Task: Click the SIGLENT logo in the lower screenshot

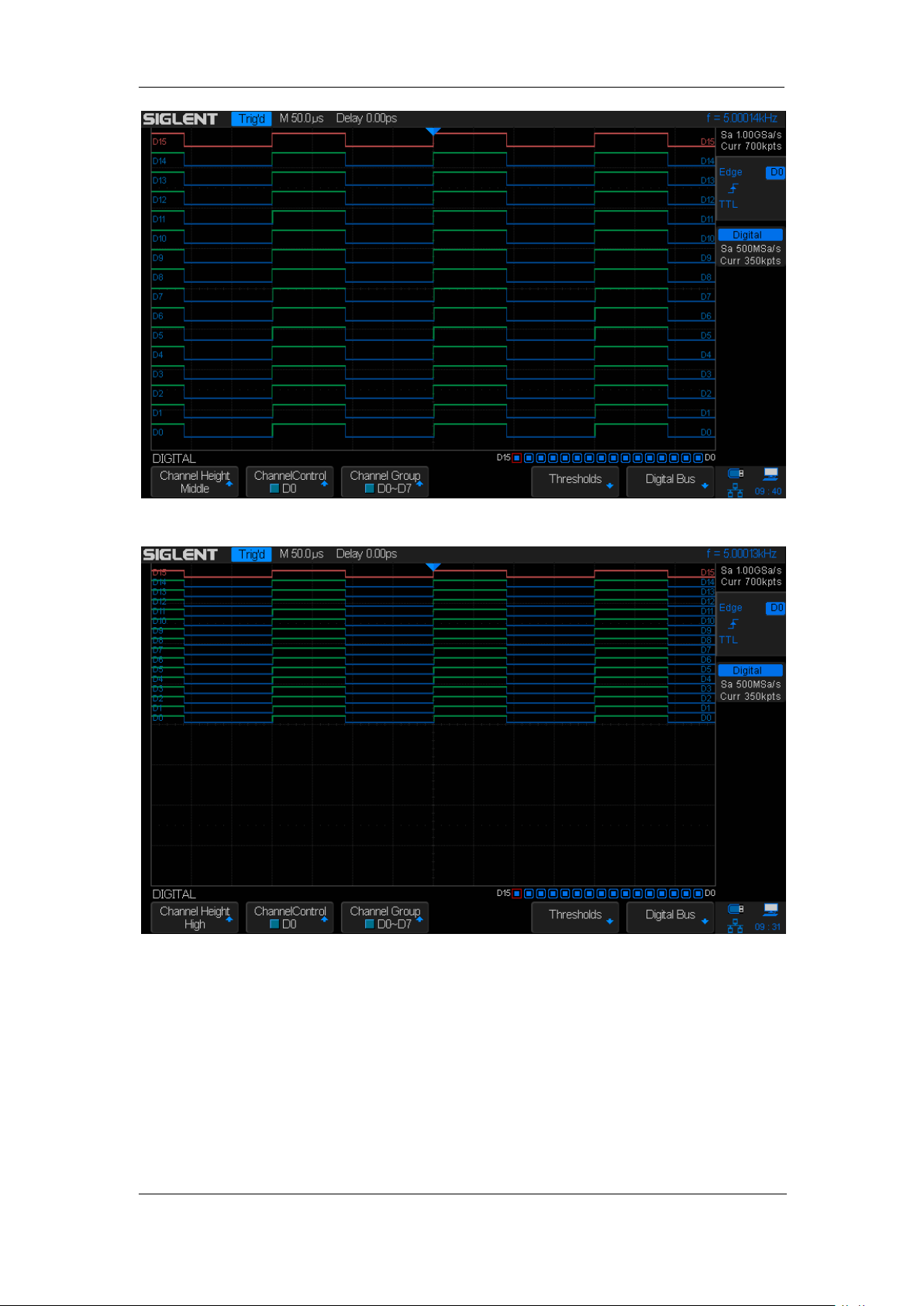Action: (x=180, y=554)
